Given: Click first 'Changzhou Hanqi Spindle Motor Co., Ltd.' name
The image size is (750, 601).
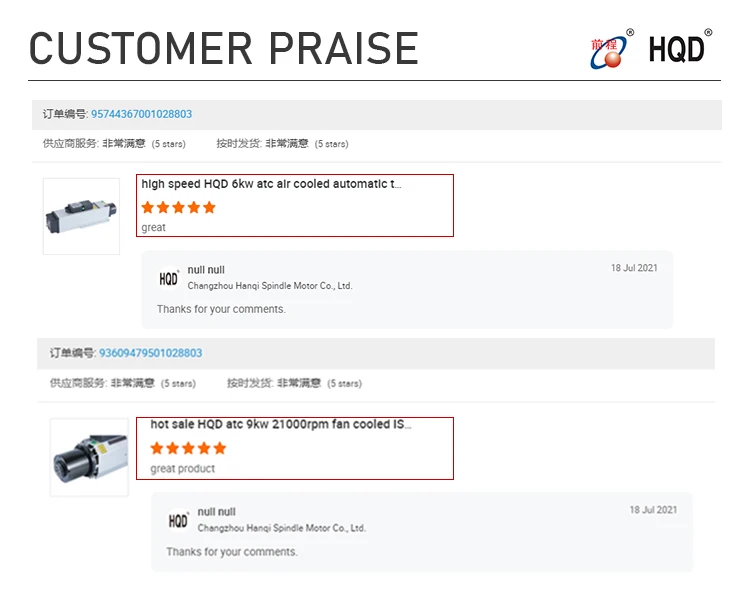Looking at the screenshot, I should 270,286.
